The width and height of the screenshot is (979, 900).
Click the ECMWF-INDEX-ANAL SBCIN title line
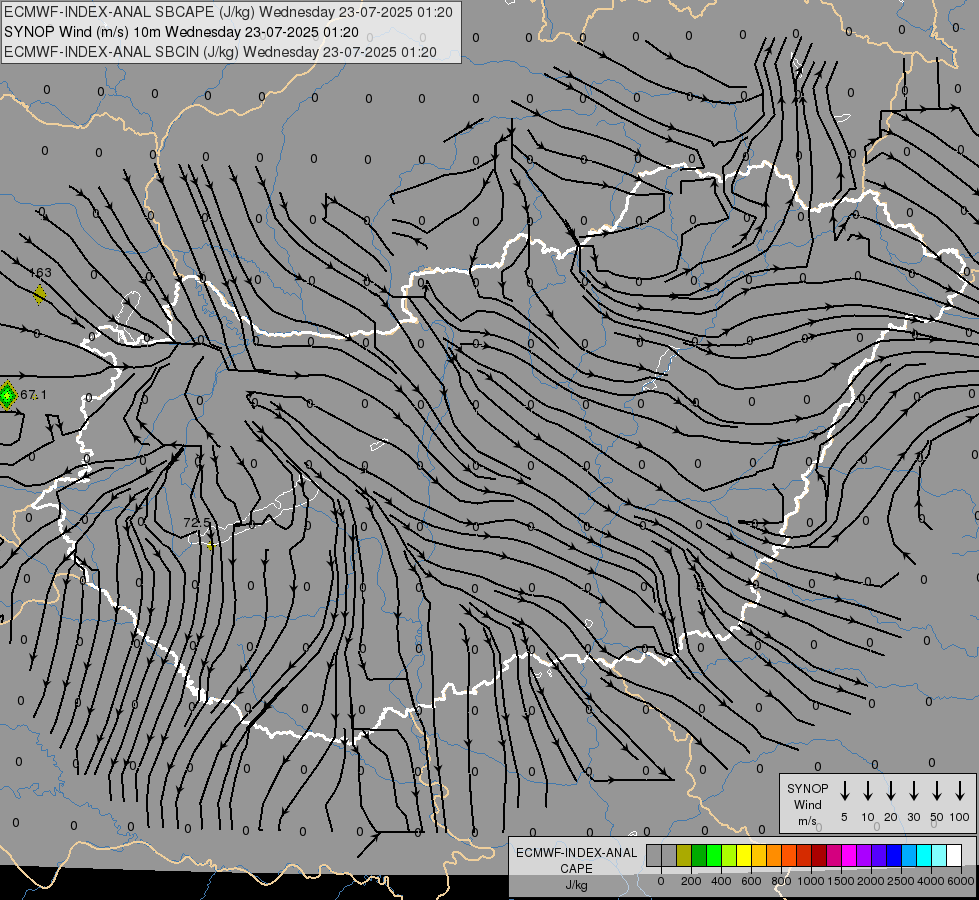click(220, 52)
